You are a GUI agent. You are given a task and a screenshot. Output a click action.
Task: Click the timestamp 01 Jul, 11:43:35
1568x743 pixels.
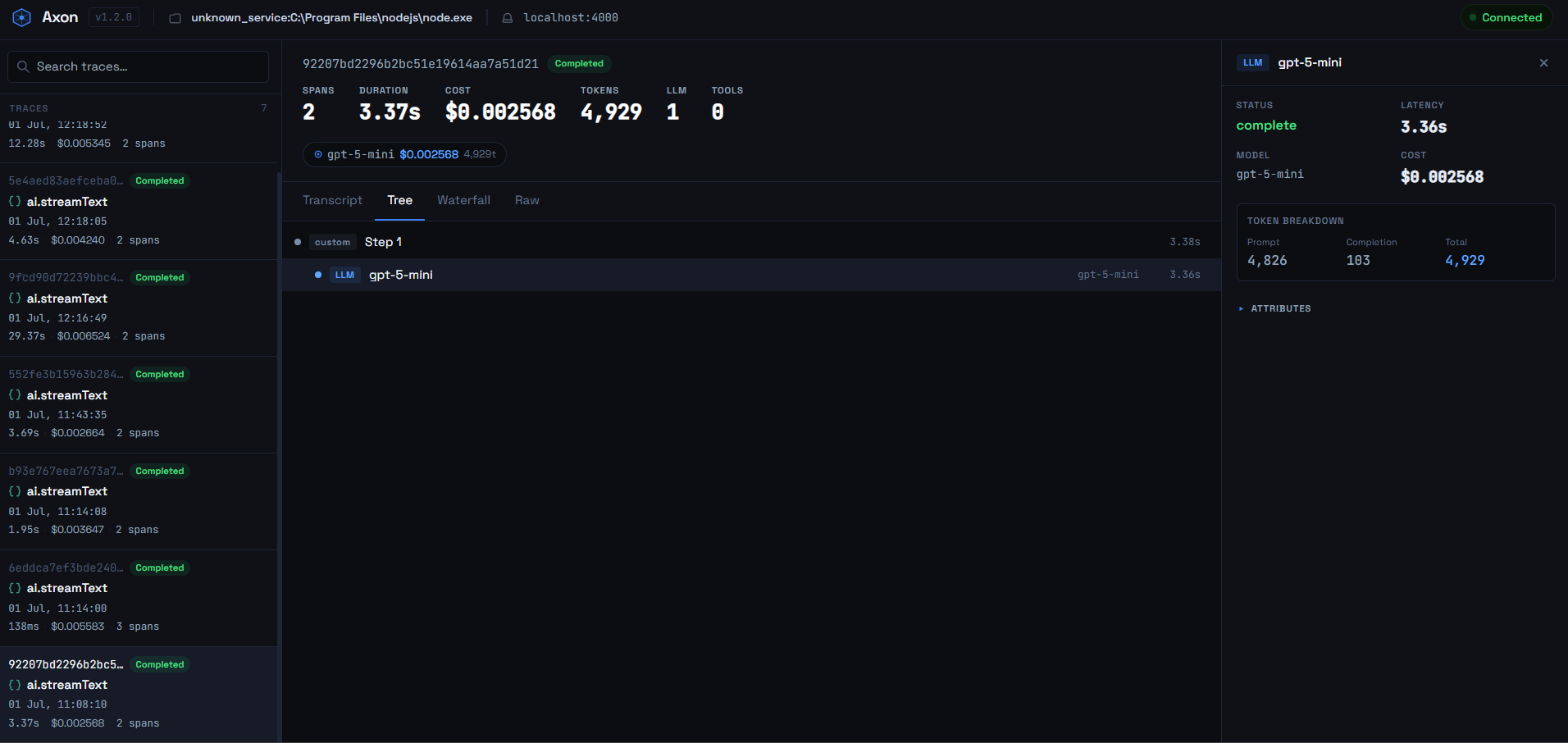click(x=57, y=415)
